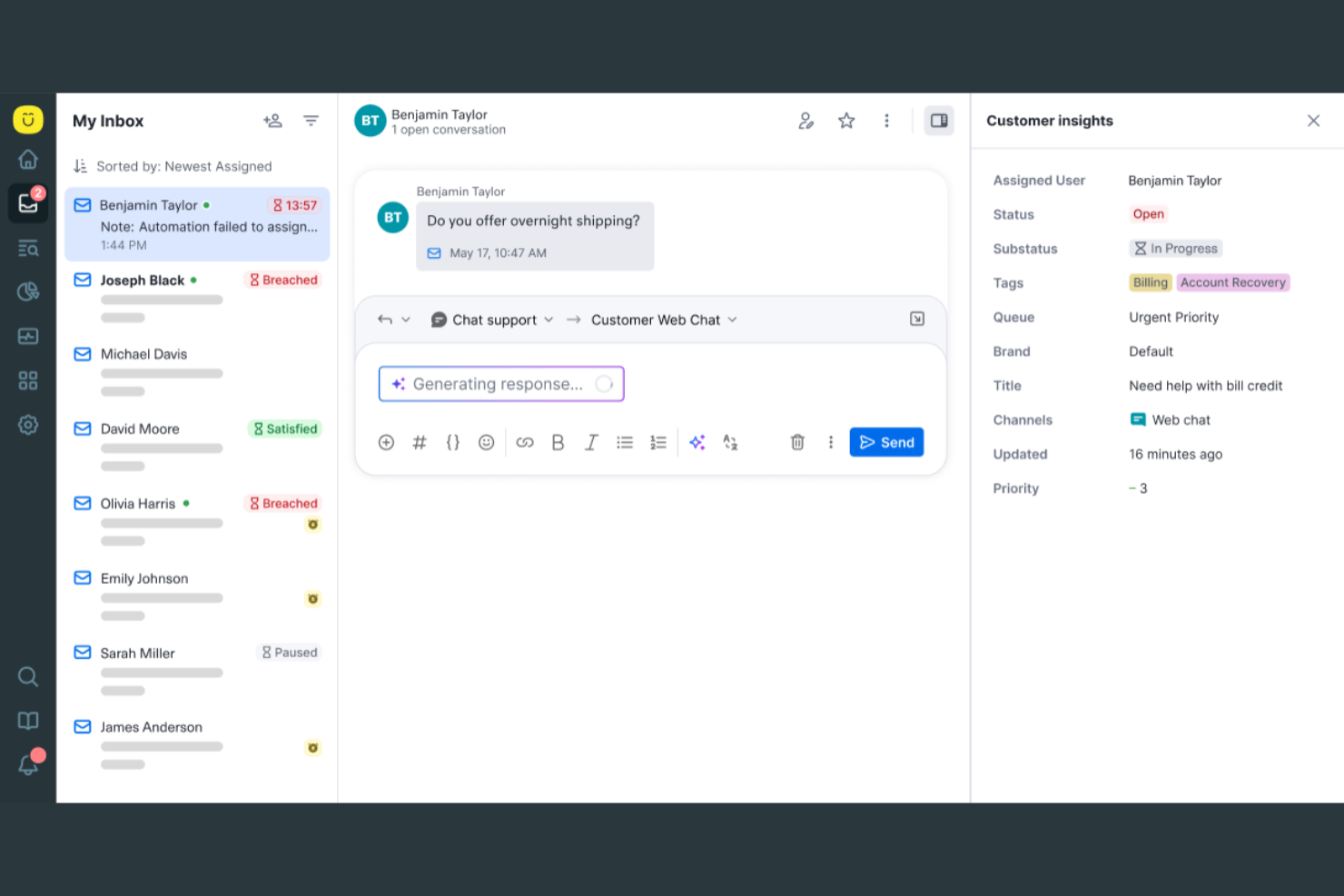Screen dimensions: 1344x896
Task: Check notifications via the bell icon
Action: click(x=28, y=764)
